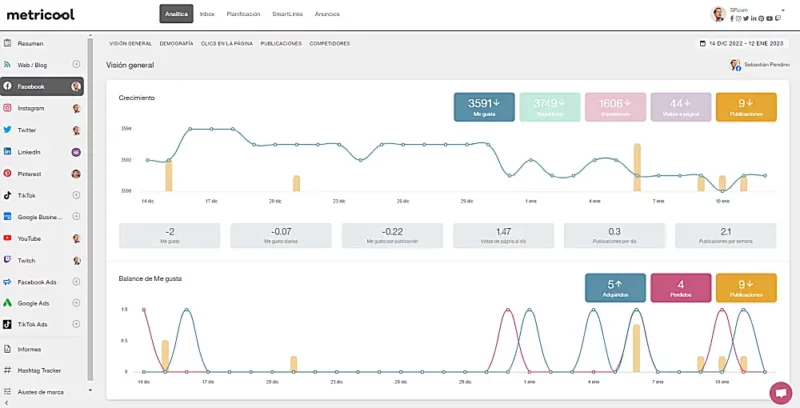Image resolution: width=800 pixels, height=408 pixels.
Task: Click the profile avatar at top right
Action: click(x=718, y=14)
